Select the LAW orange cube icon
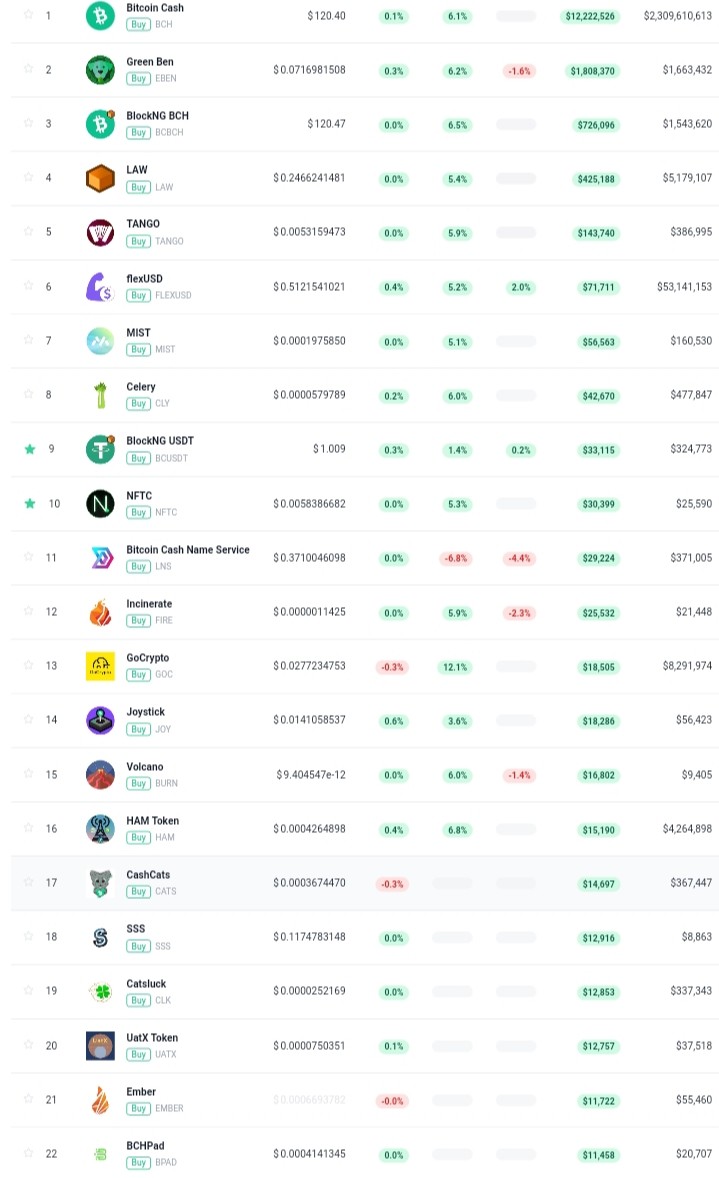Viewport: 719px width, 1178px height. tap(100, 178)
